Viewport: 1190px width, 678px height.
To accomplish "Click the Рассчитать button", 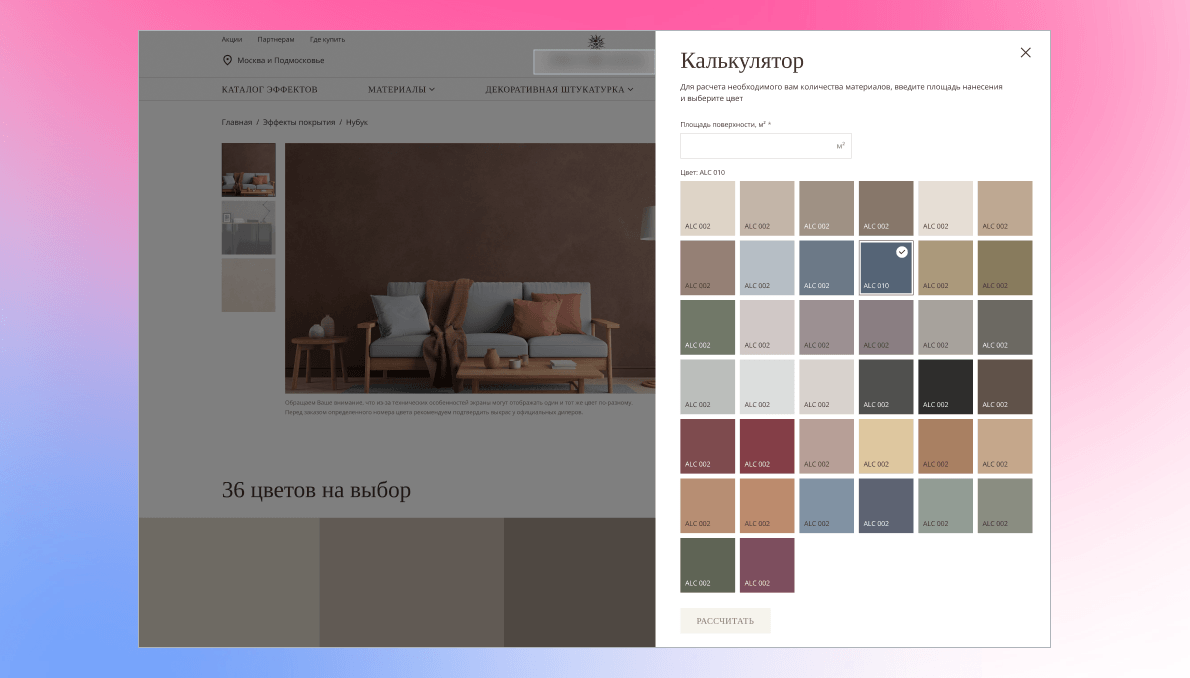I will pos(725,621).
